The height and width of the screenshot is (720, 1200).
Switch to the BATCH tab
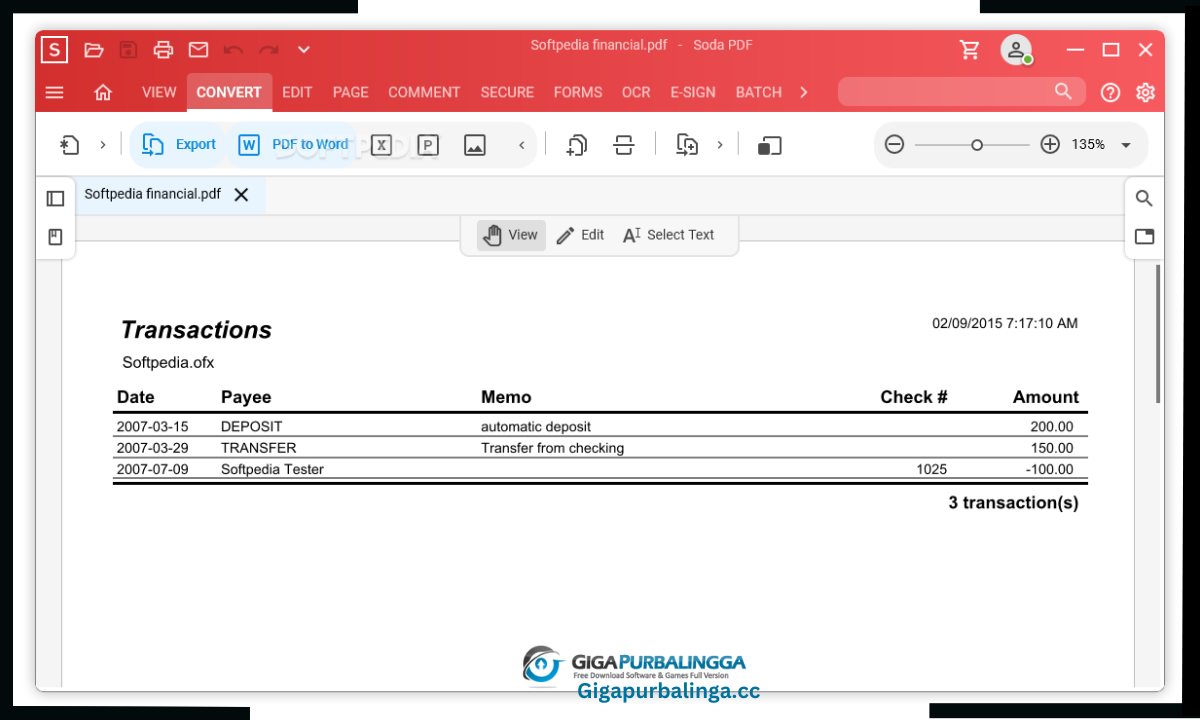(x=759, y=92)
